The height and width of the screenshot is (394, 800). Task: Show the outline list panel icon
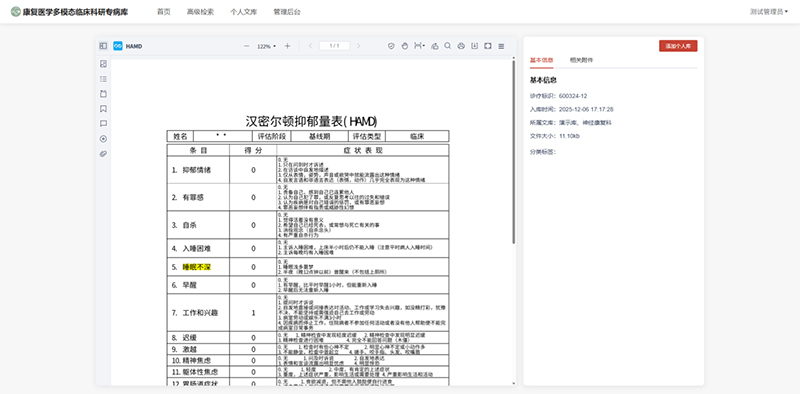click(x=104, y=79)
